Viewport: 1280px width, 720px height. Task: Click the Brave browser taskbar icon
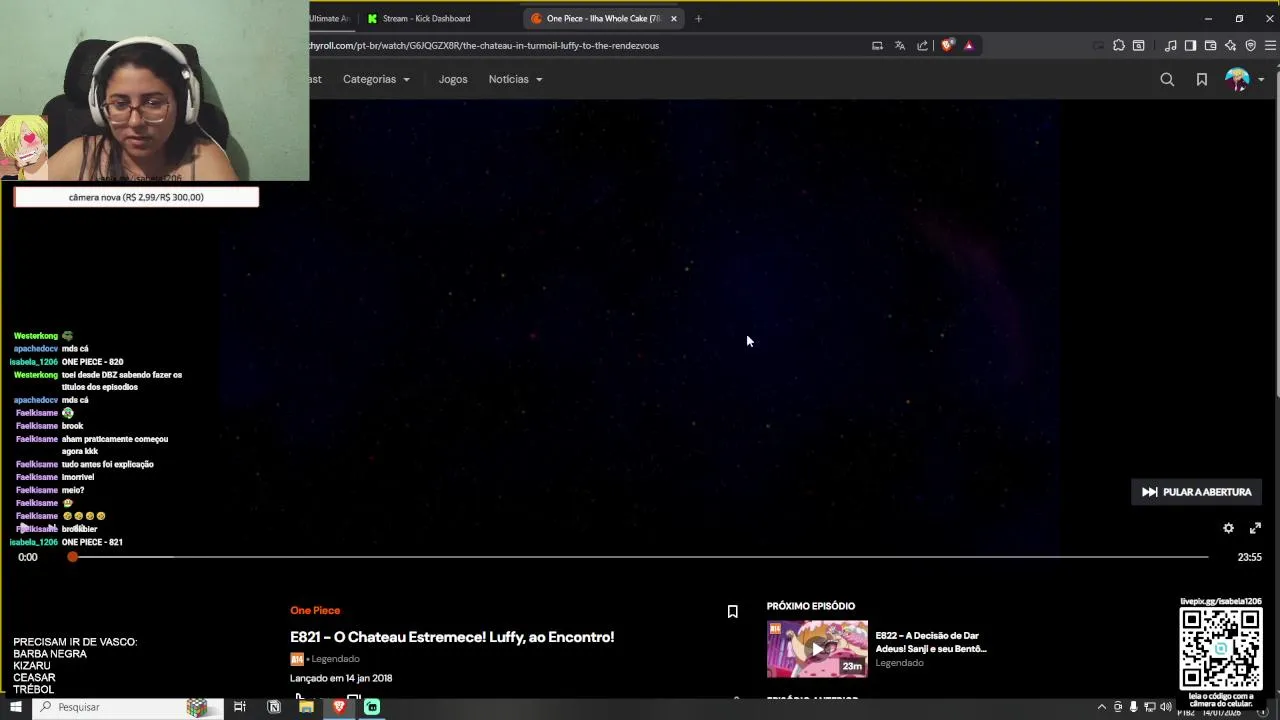[x=339, y=707]
